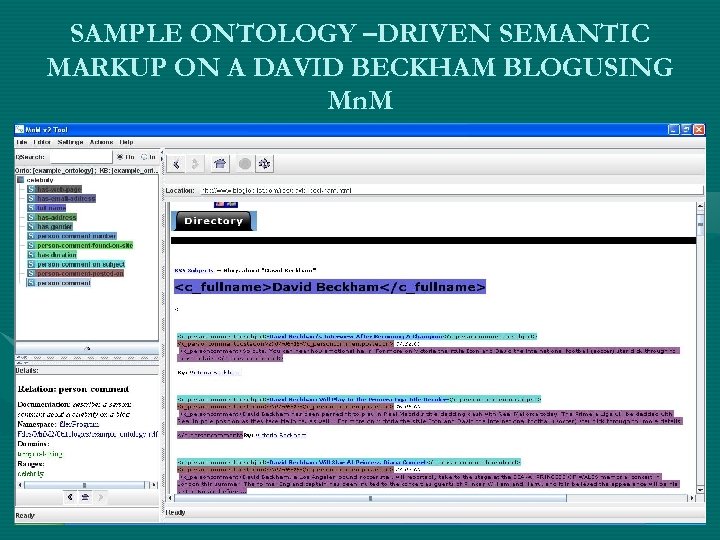
Task: Click the Ready status under the browser pane
Action: click(x=175, y=512)
